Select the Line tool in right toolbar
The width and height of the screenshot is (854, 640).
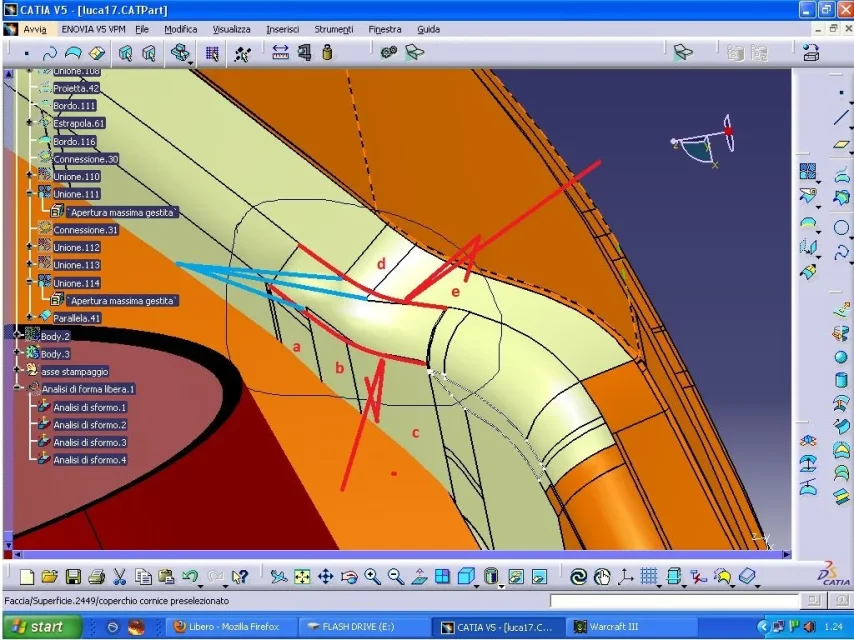click(841, 117)
